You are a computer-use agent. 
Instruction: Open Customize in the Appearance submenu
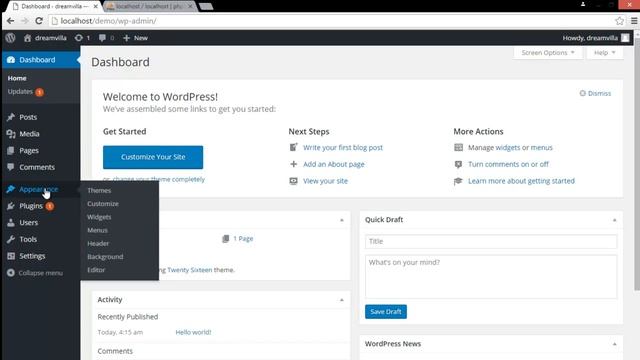click(x=103, y=204)
